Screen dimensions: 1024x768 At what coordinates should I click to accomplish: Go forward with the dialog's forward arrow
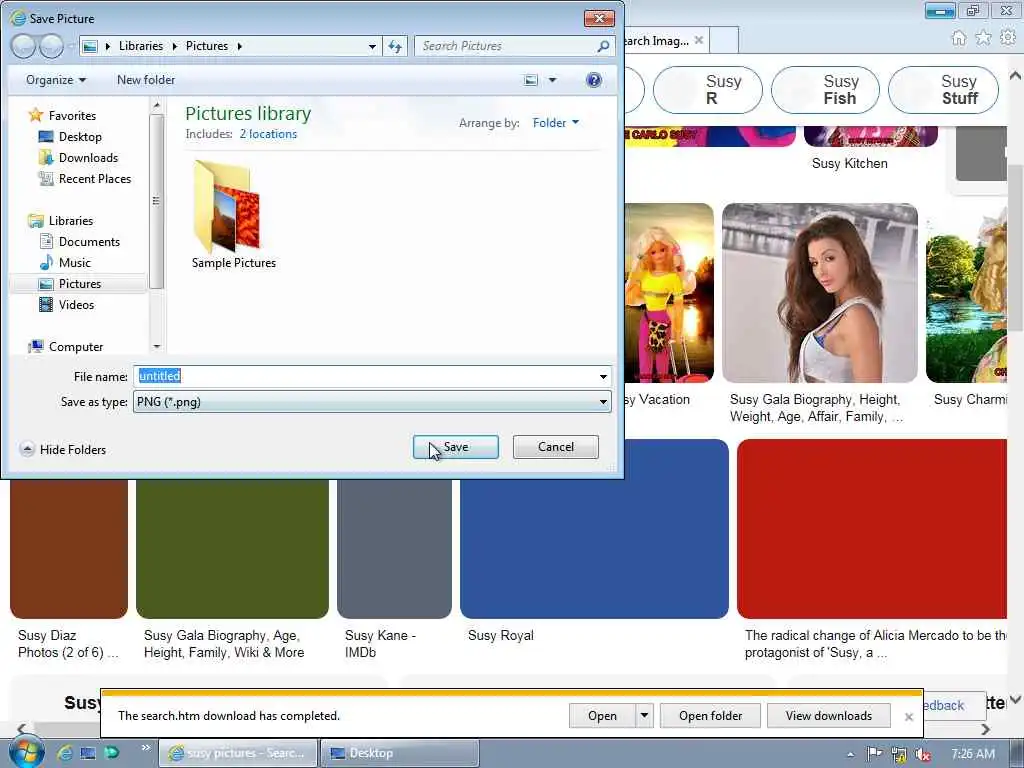51,46
